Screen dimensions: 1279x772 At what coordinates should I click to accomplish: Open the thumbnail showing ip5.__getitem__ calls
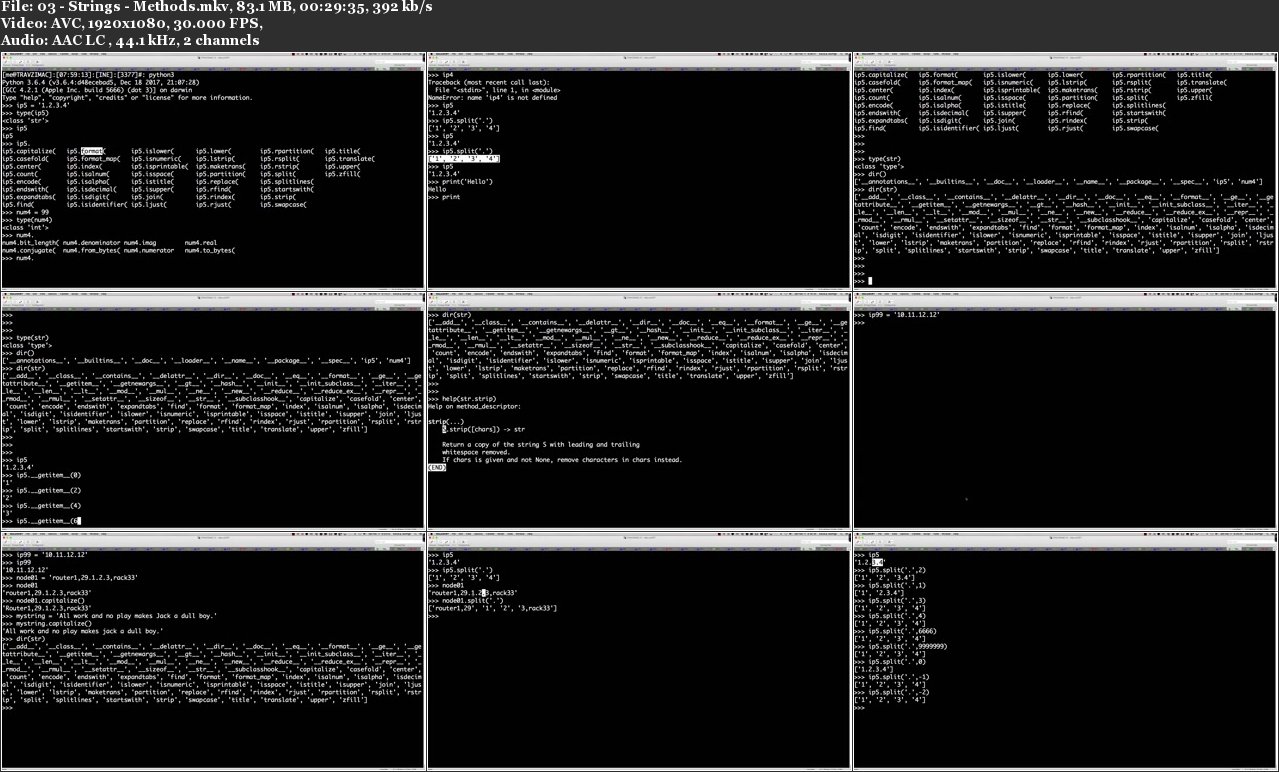[x=213, y=410]
